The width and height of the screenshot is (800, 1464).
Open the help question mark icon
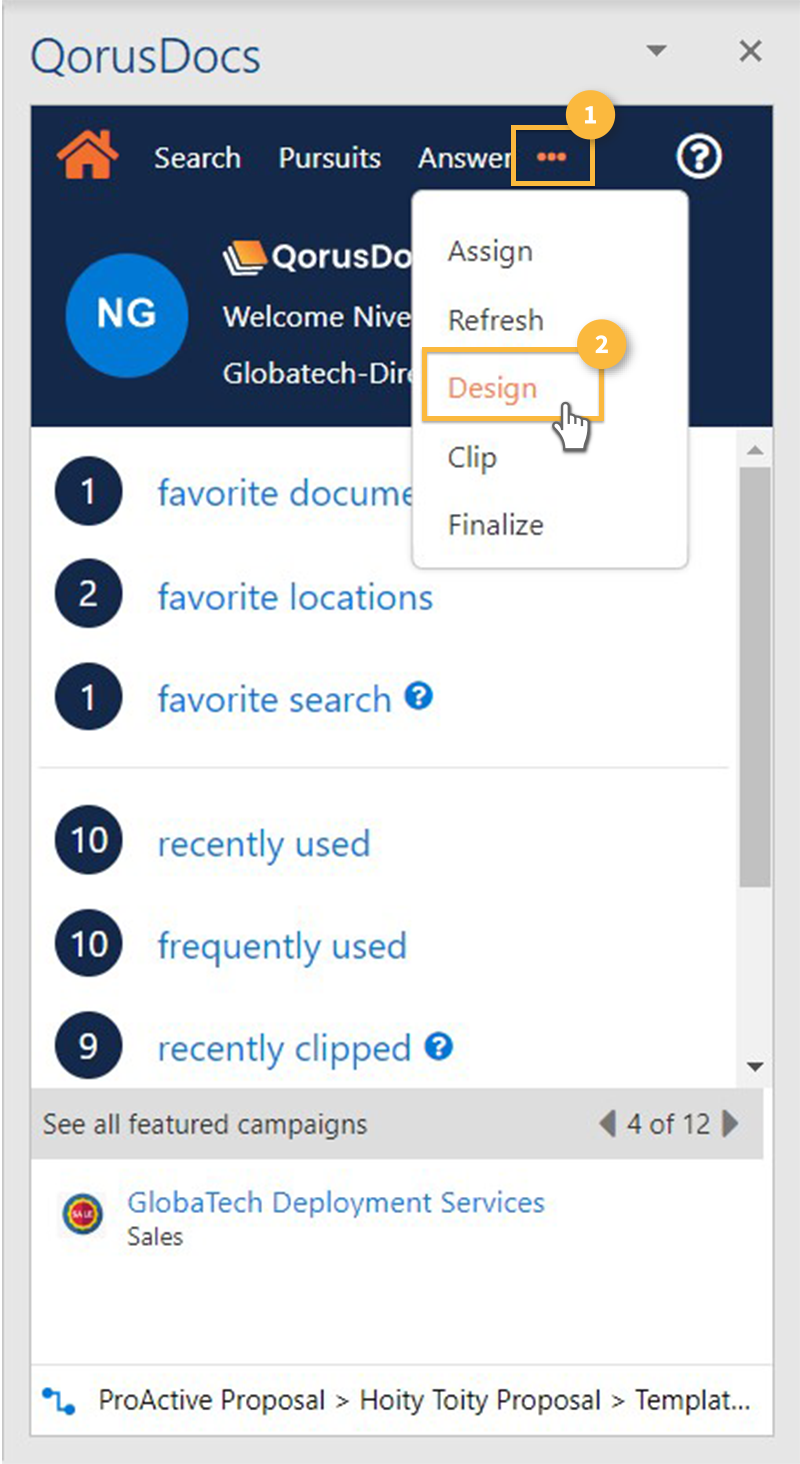[x=699, y=157]
